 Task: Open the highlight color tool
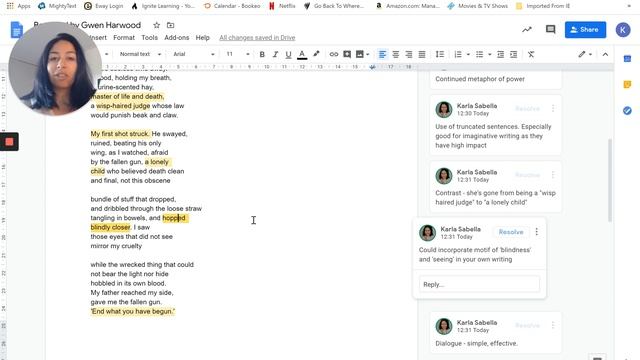click(x=316, y=54)
